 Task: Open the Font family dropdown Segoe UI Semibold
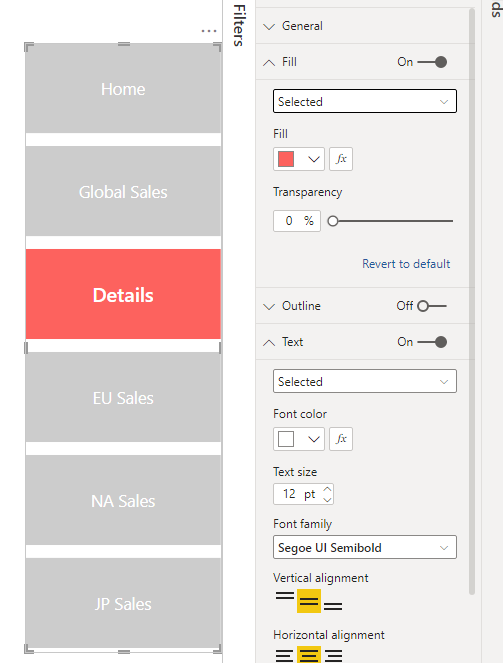(365, 547)
